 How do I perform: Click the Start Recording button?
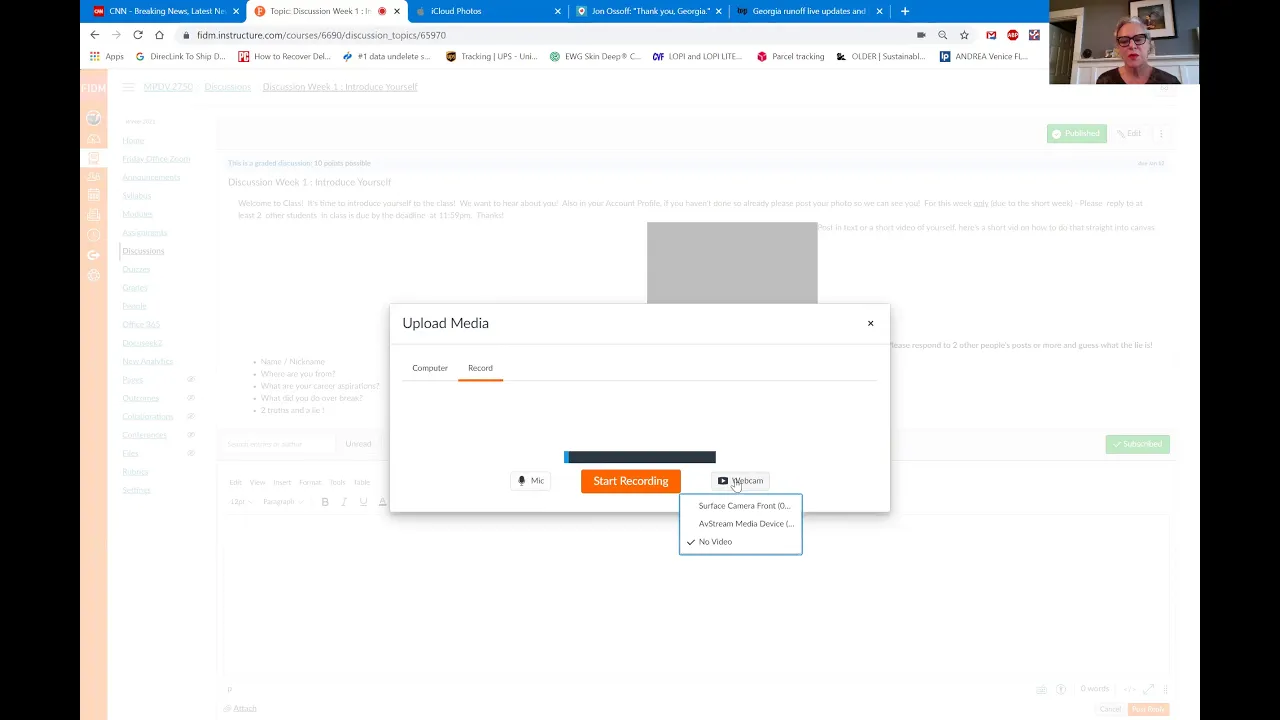631,481
